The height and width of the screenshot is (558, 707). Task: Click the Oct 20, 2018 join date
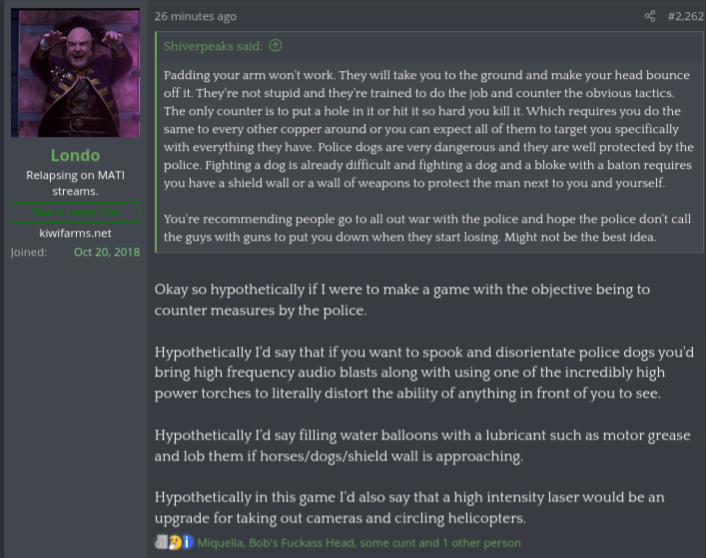(107, 252)
